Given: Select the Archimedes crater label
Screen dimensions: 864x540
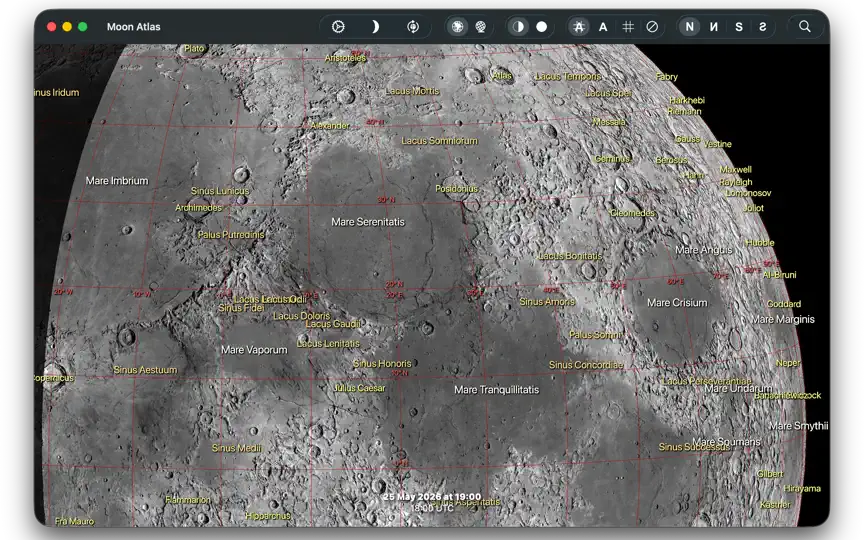Looking at the screenshot, I should click(x=198, y=208).
